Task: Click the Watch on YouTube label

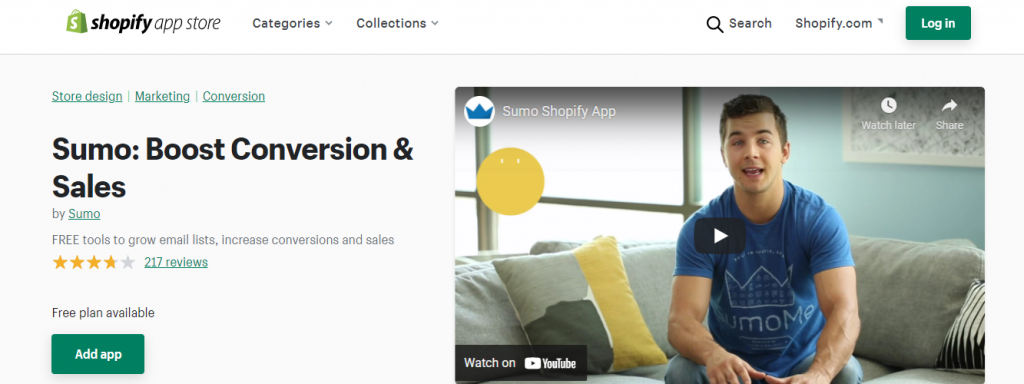Action: coord(520,363)
